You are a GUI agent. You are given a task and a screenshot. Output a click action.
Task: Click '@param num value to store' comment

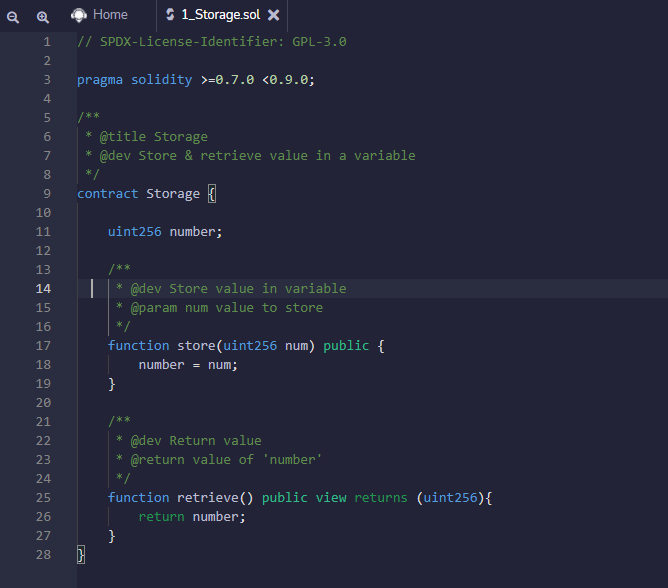[219, 308]
